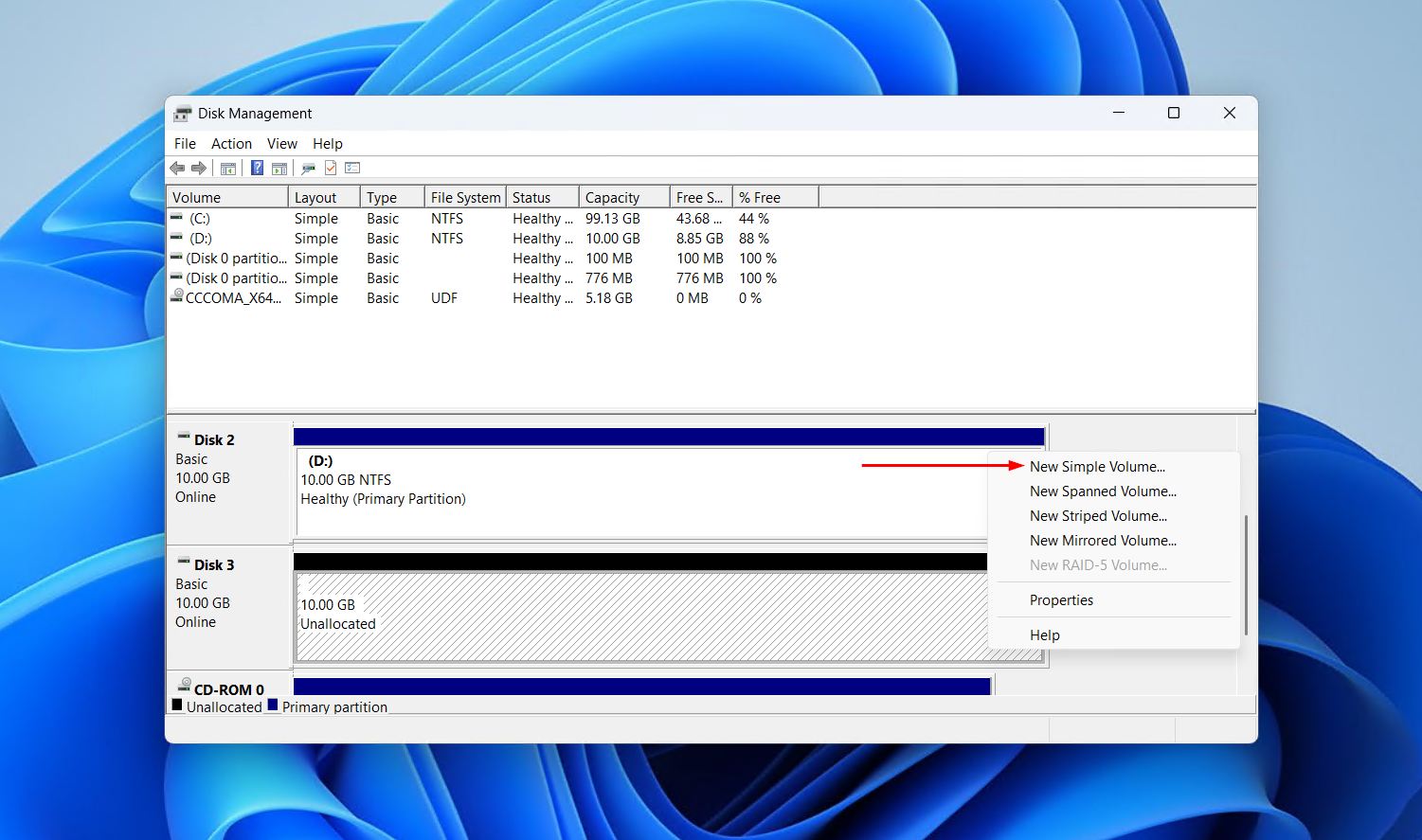Image resolution: width=1422 pixels, height=840 pixels.
Task: Click the disc icon beside CCCOMA_X64
Action: point(177,296)
